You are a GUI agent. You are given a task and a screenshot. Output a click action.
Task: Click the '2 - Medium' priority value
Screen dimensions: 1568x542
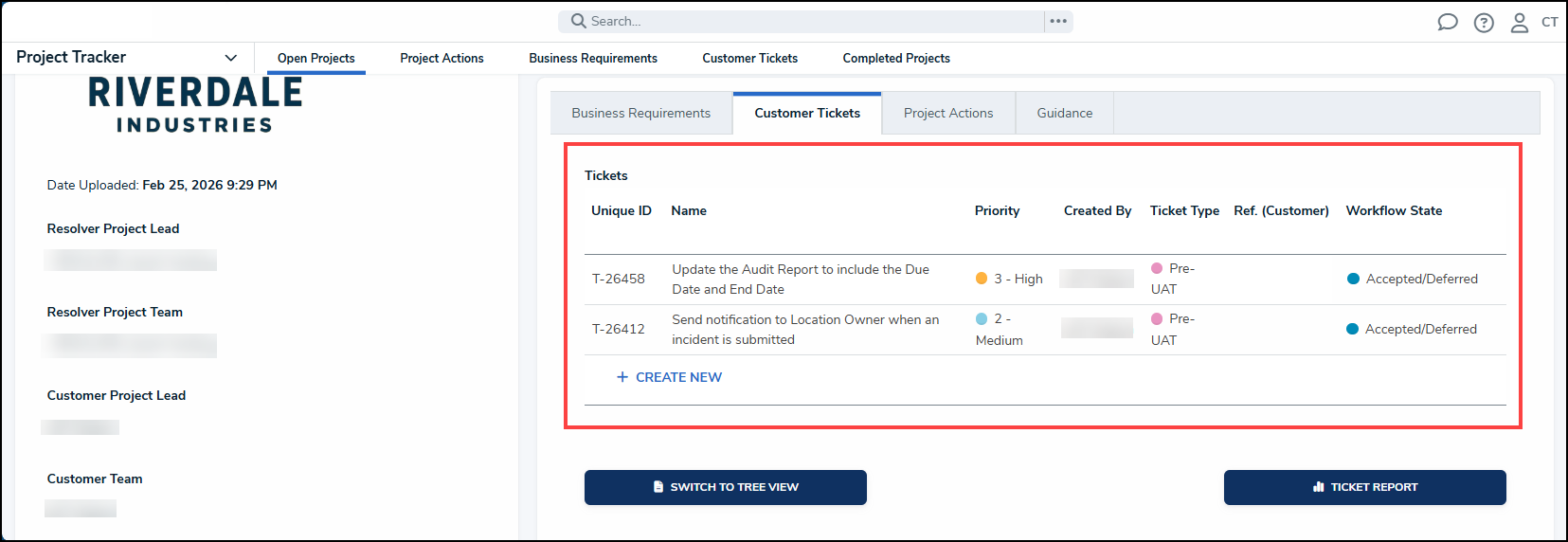coord(999,330)
